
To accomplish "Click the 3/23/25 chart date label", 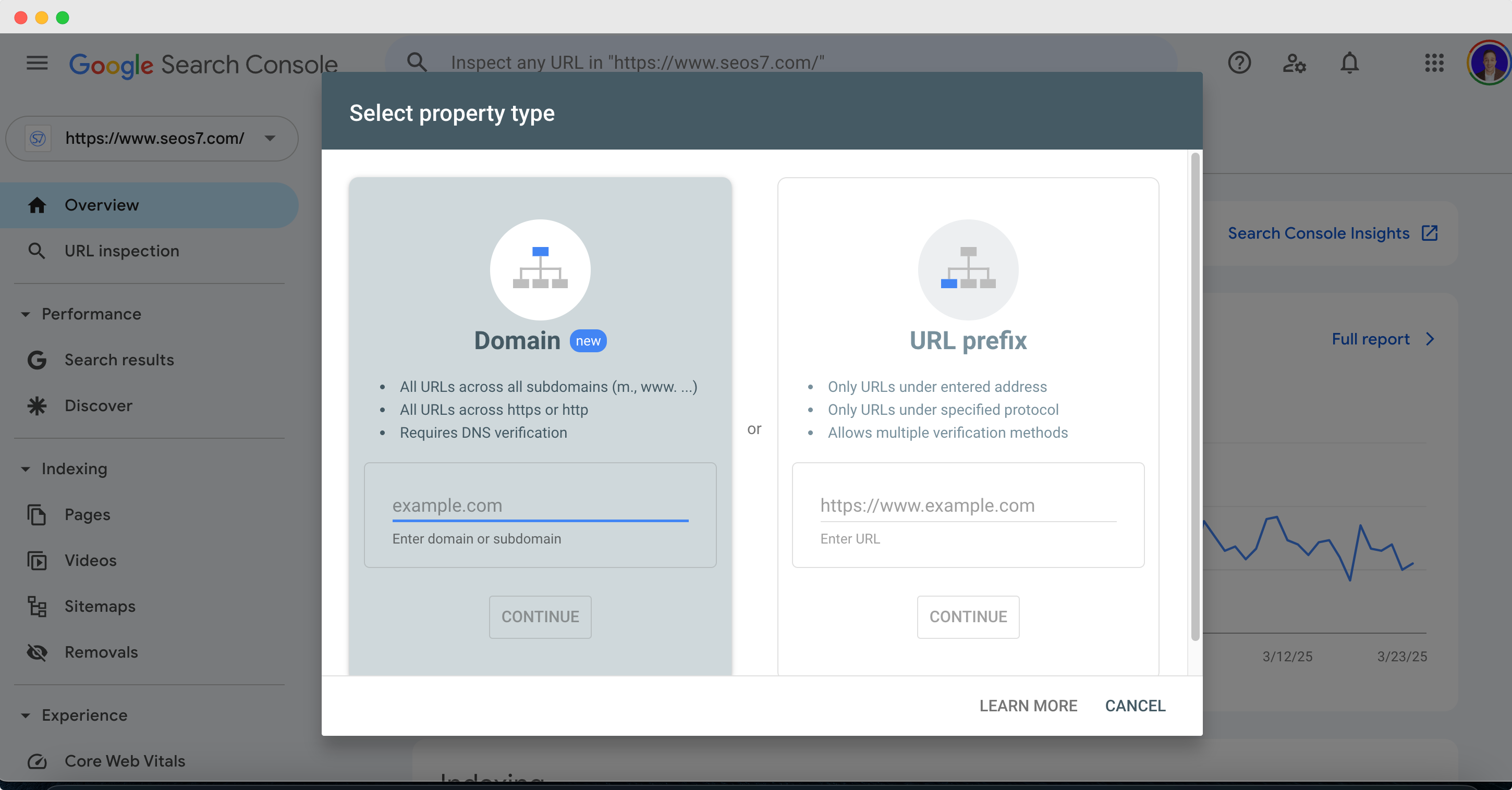I will [1401, 656].
